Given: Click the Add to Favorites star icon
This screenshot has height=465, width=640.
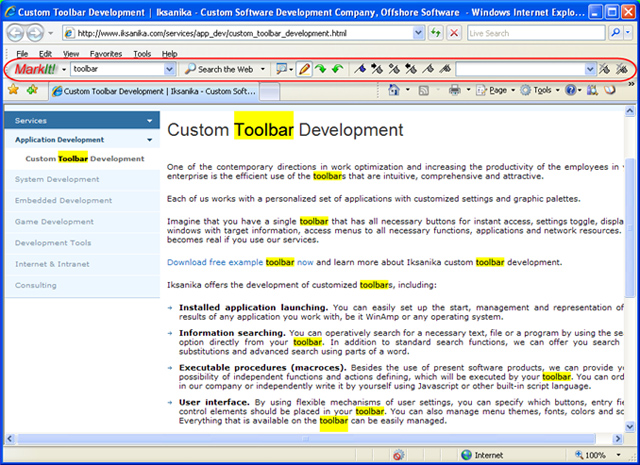Looking at the screenshot, I should (32, 89).
